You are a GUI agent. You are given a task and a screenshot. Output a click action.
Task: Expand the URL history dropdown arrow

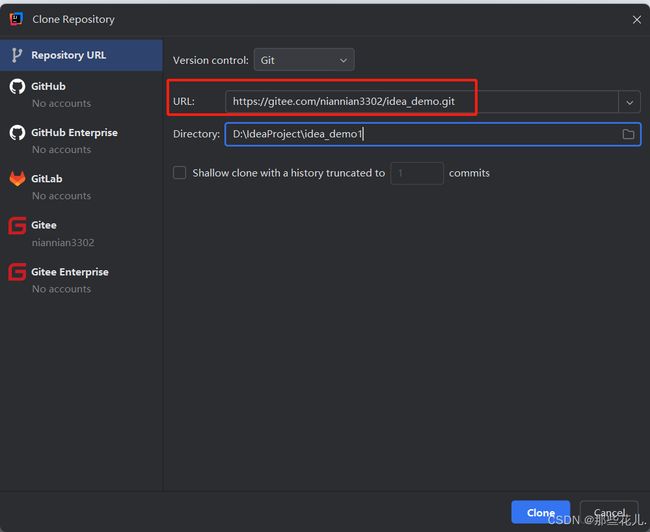tap(629, 102)
